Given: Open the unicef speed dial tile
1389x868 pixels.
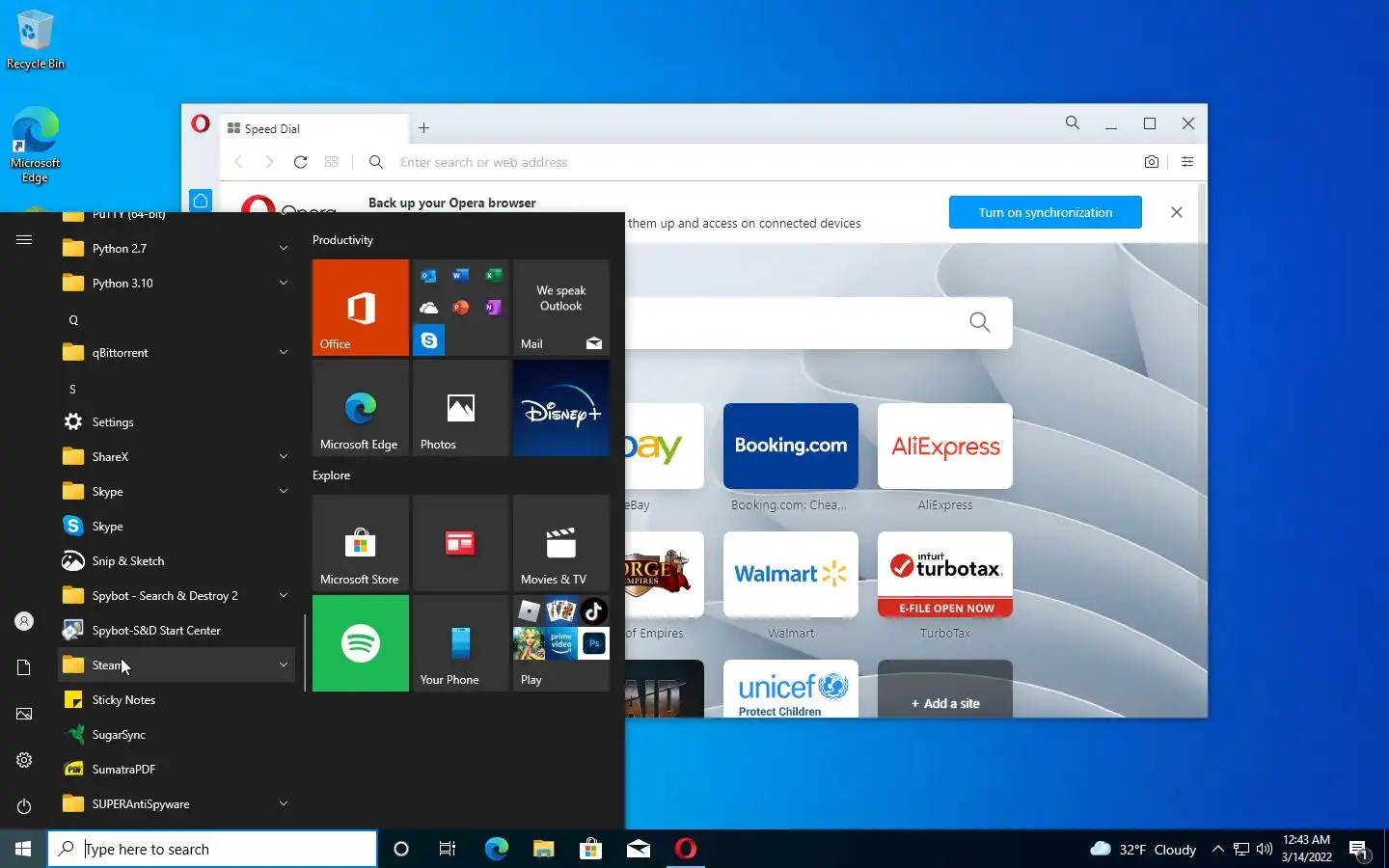Looking at the screenshot, I should pyautogui.click(x=791, y=689).
